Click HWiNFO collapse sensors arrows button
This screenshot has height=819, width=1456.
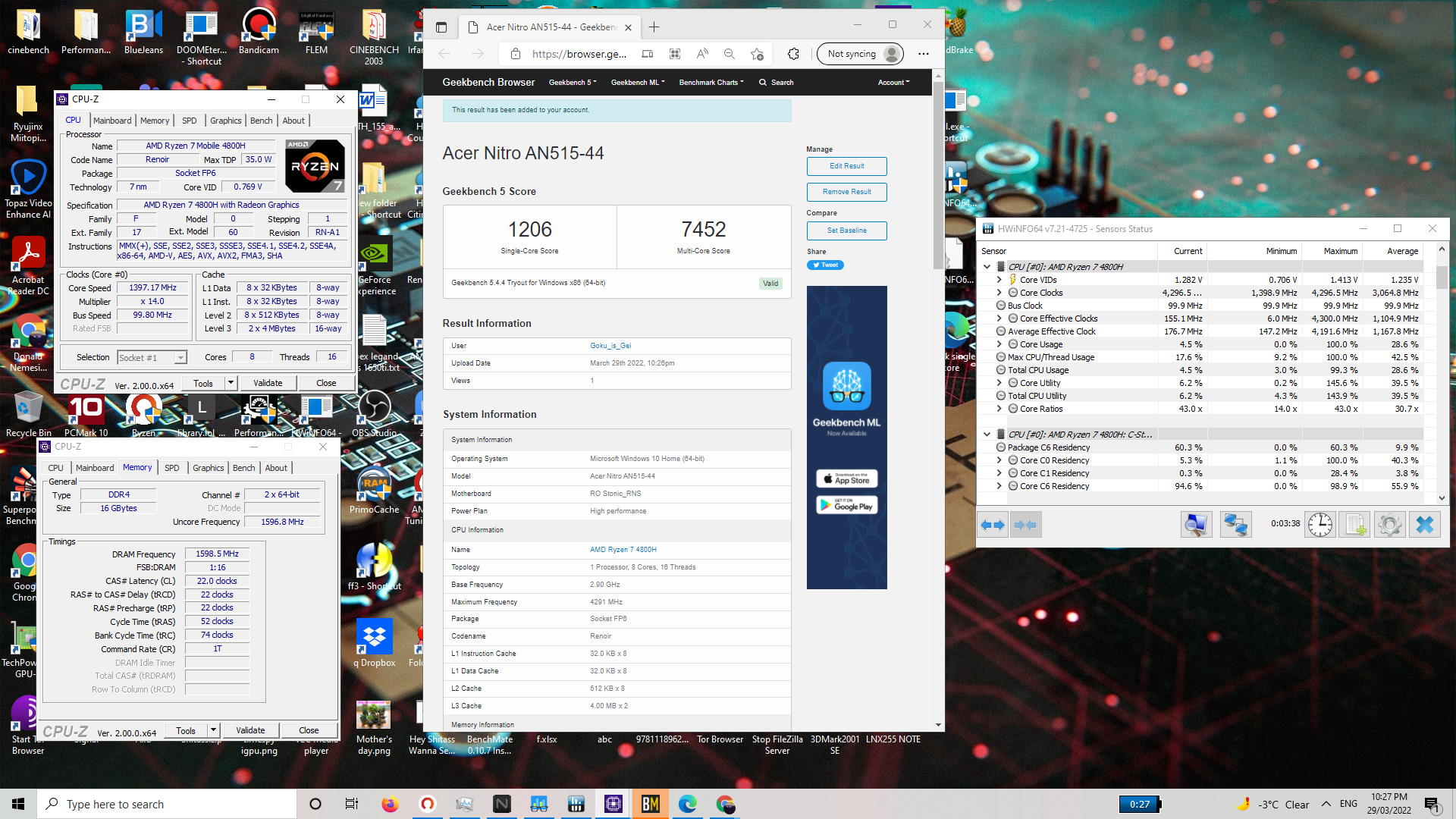1025,525
